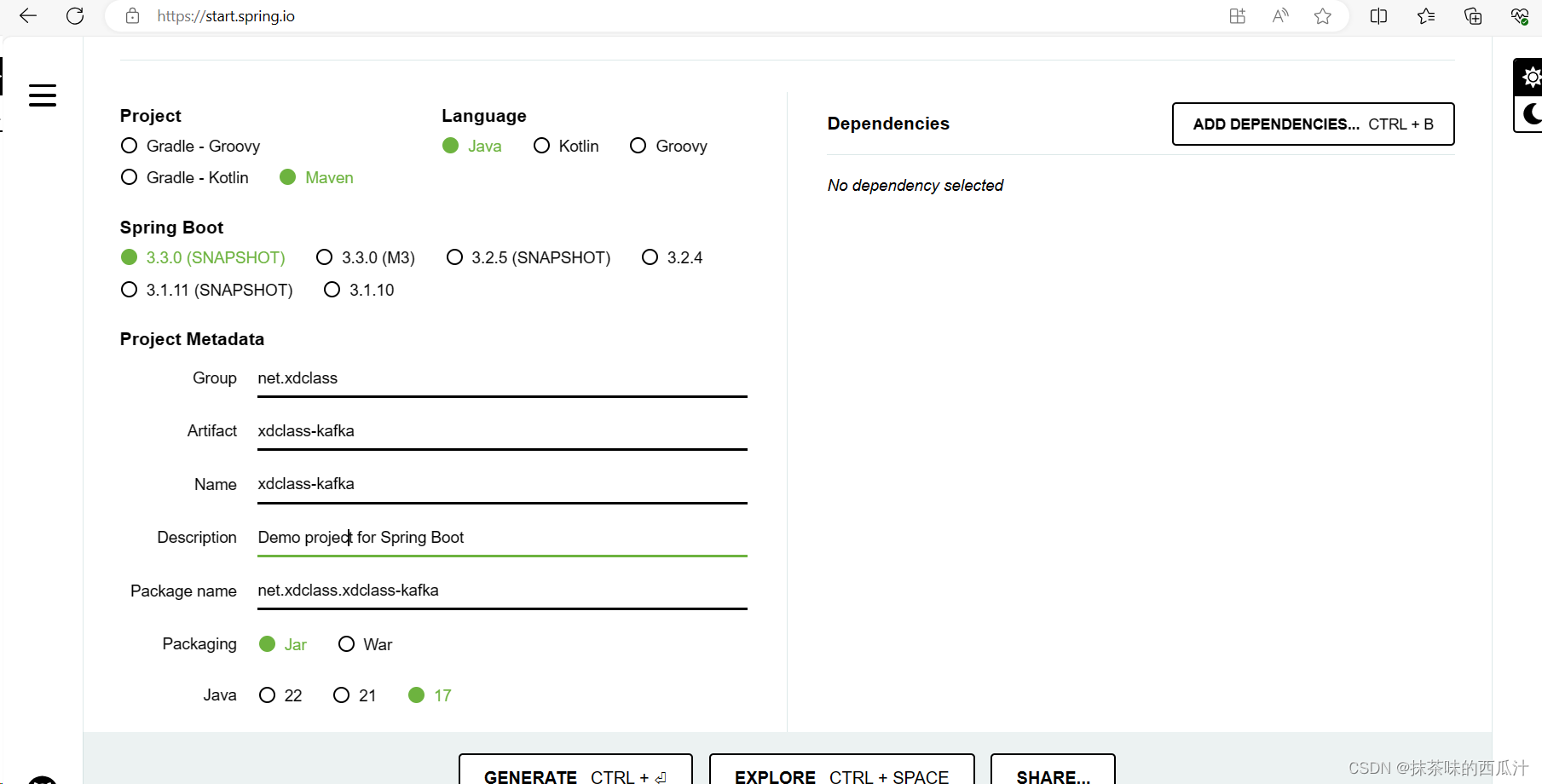The width and height of the screenshot is (1542, 784).
Task: Click the Package name input field
Action: [502, 591]
